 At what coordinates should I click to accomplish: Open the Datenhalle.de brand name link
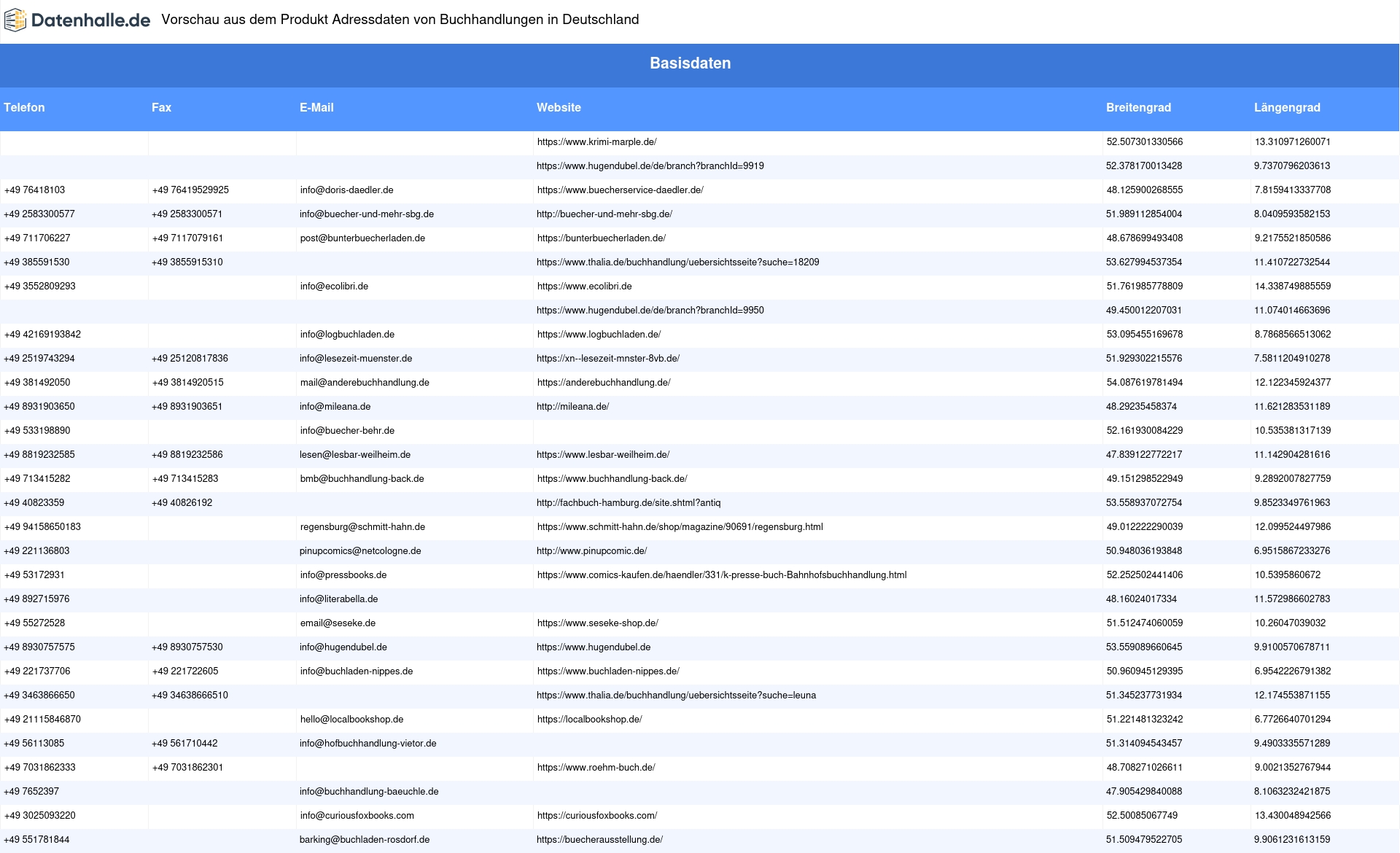click(x=91, y=20)
